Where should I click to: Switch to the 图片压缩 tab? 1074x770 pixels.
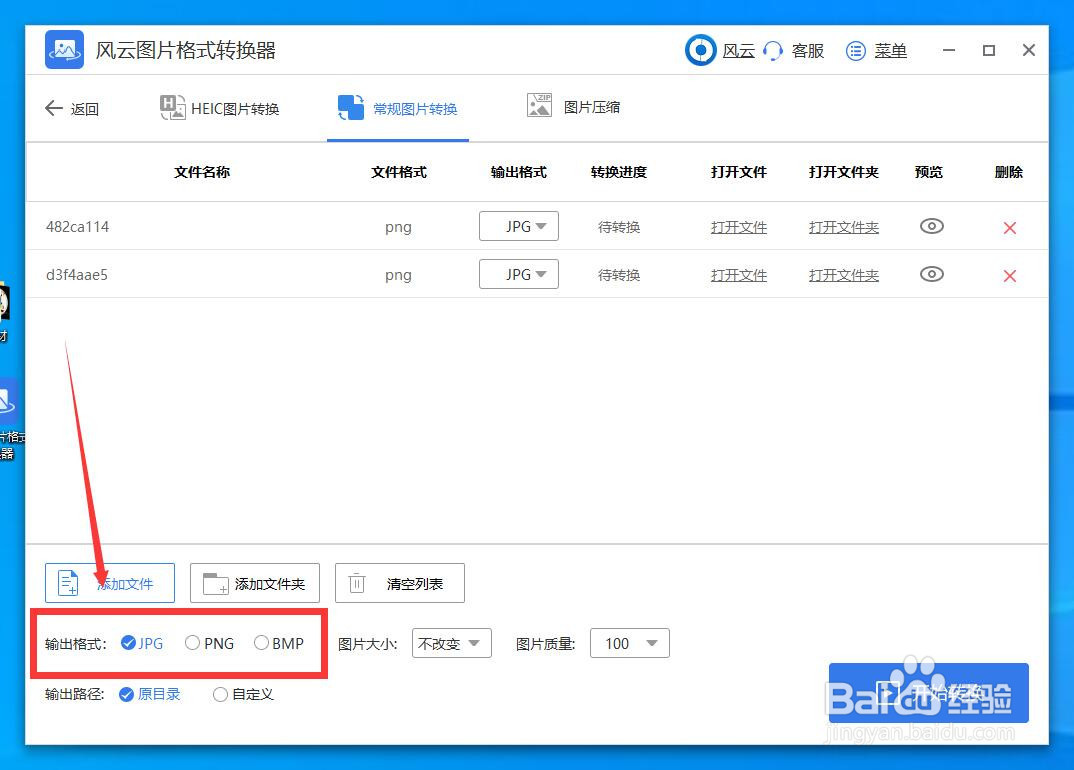click(x=575, y=108)
